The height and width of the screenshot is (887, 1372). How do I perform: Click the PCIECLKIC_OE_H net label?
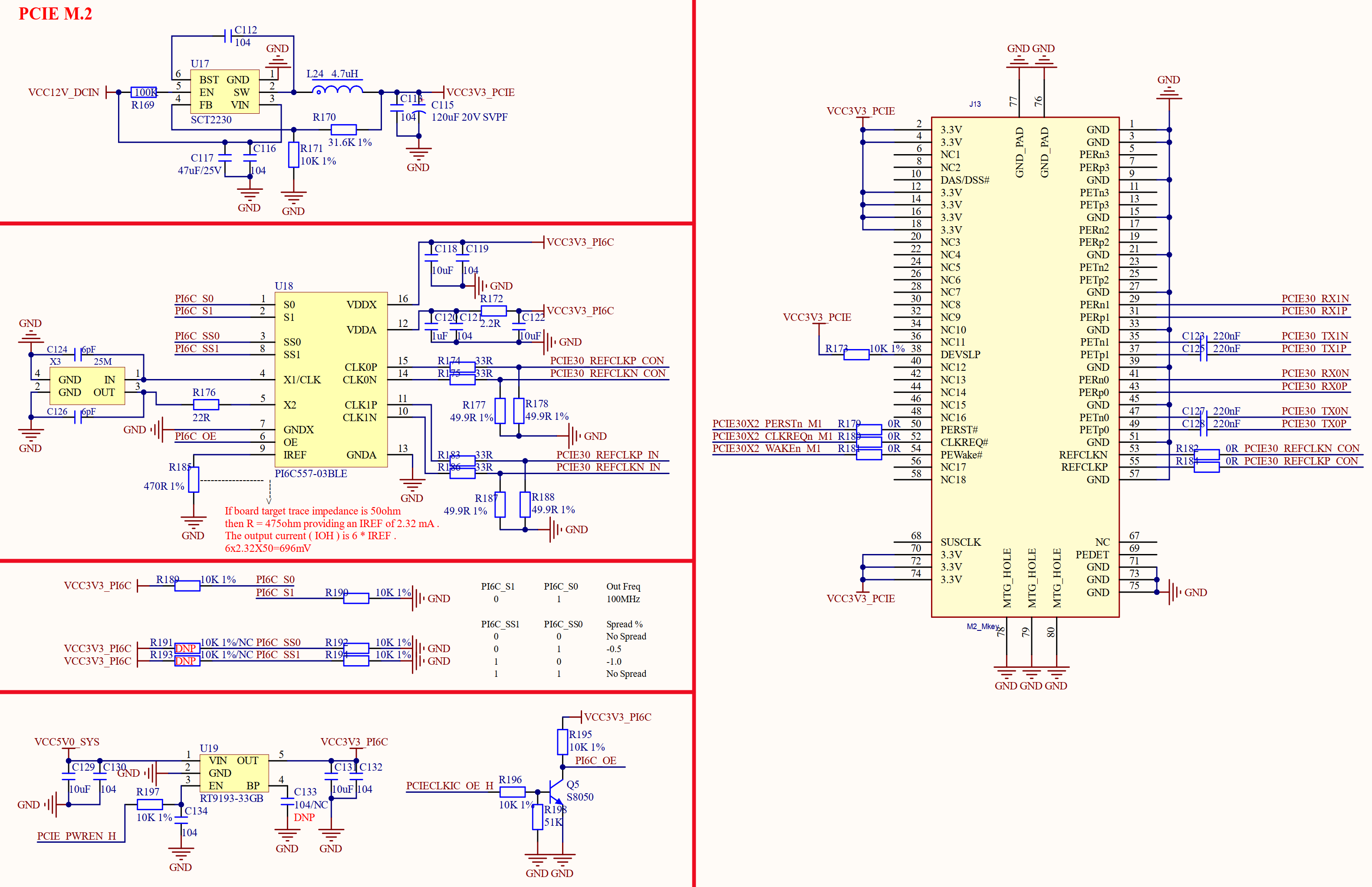coord(449,786)
